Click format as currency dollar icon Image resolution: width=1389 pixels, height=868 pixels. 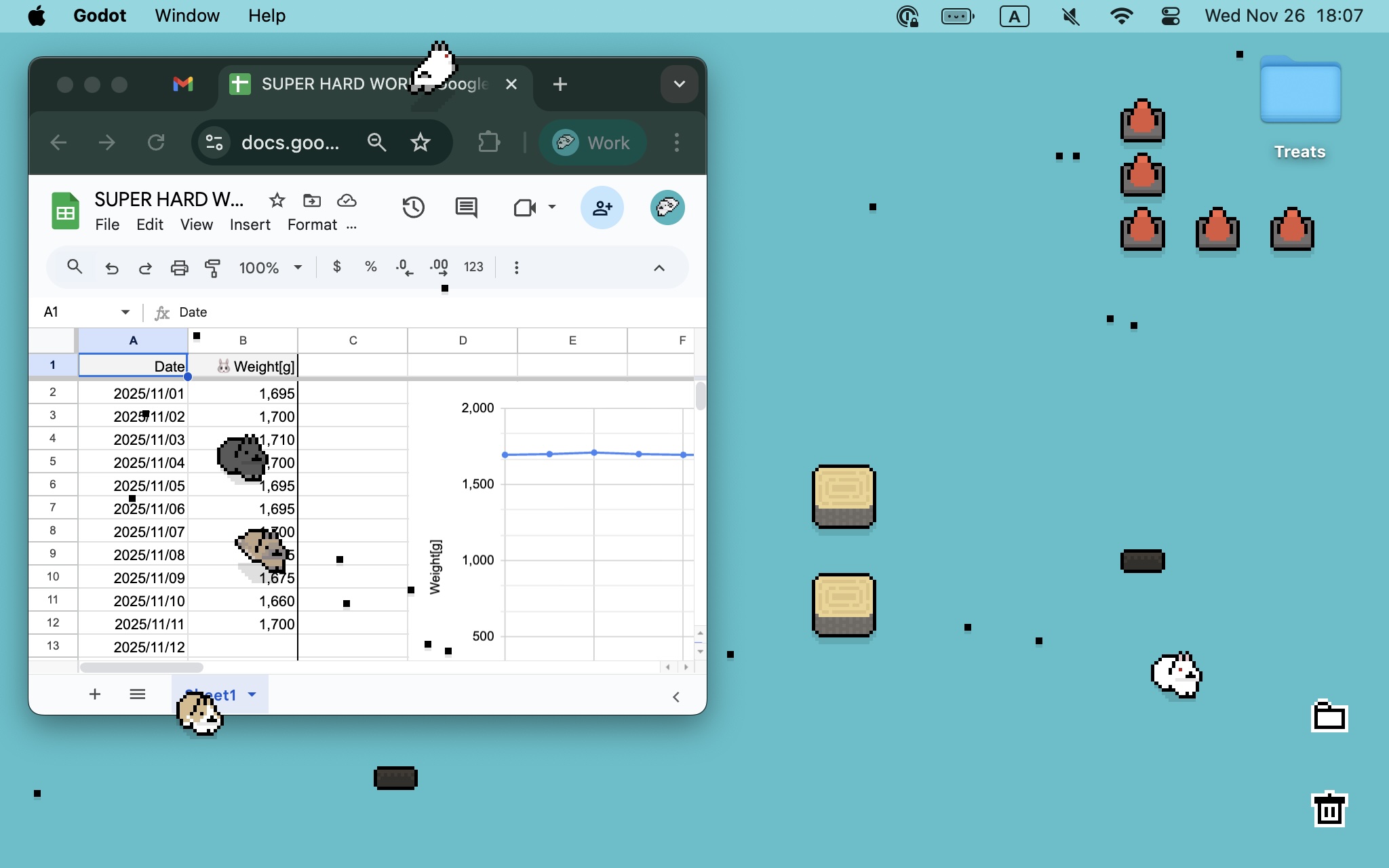pyautogui.click(x=337, y=267)
